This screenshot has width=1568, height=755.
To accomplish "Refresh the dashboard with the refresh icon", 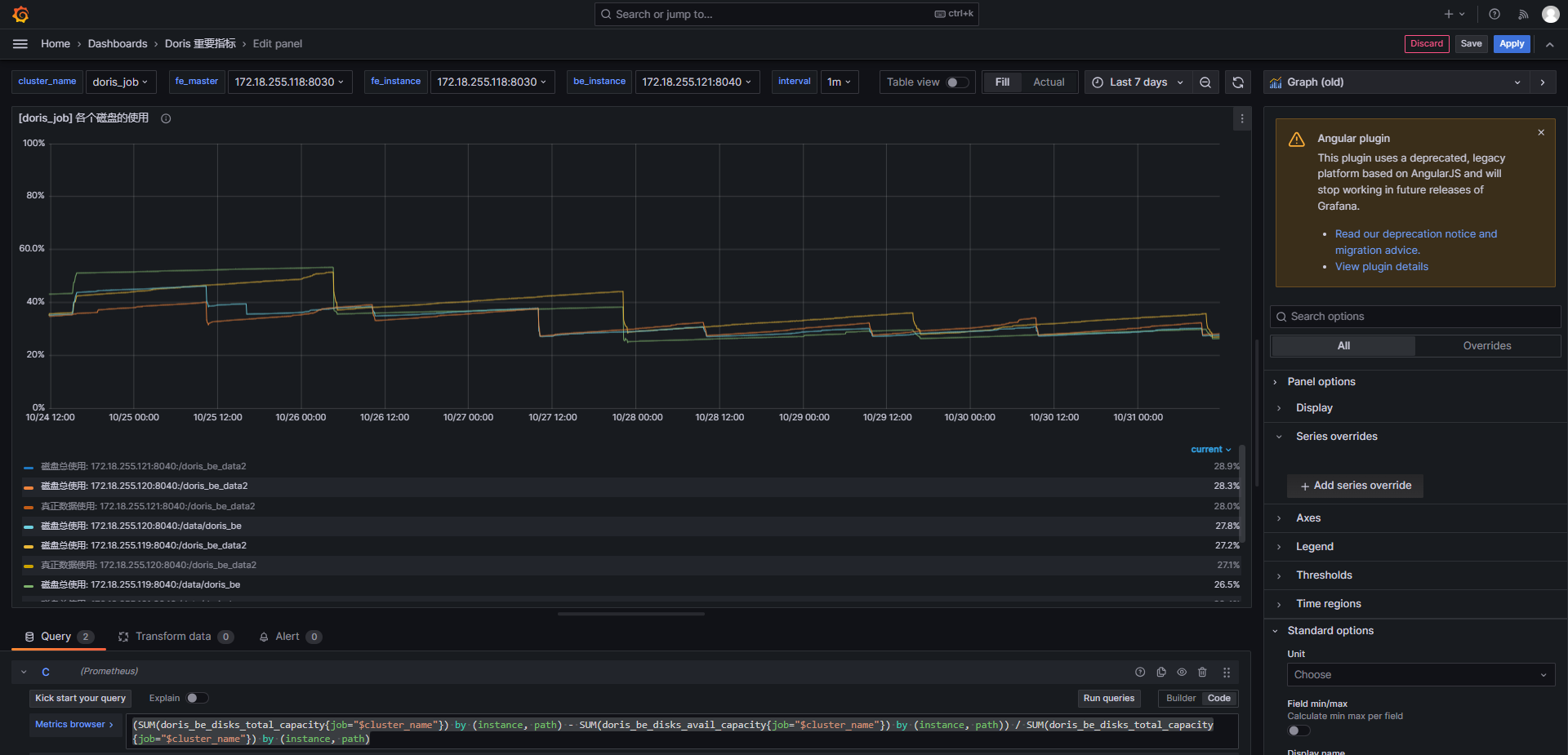I will [1238, 82].
